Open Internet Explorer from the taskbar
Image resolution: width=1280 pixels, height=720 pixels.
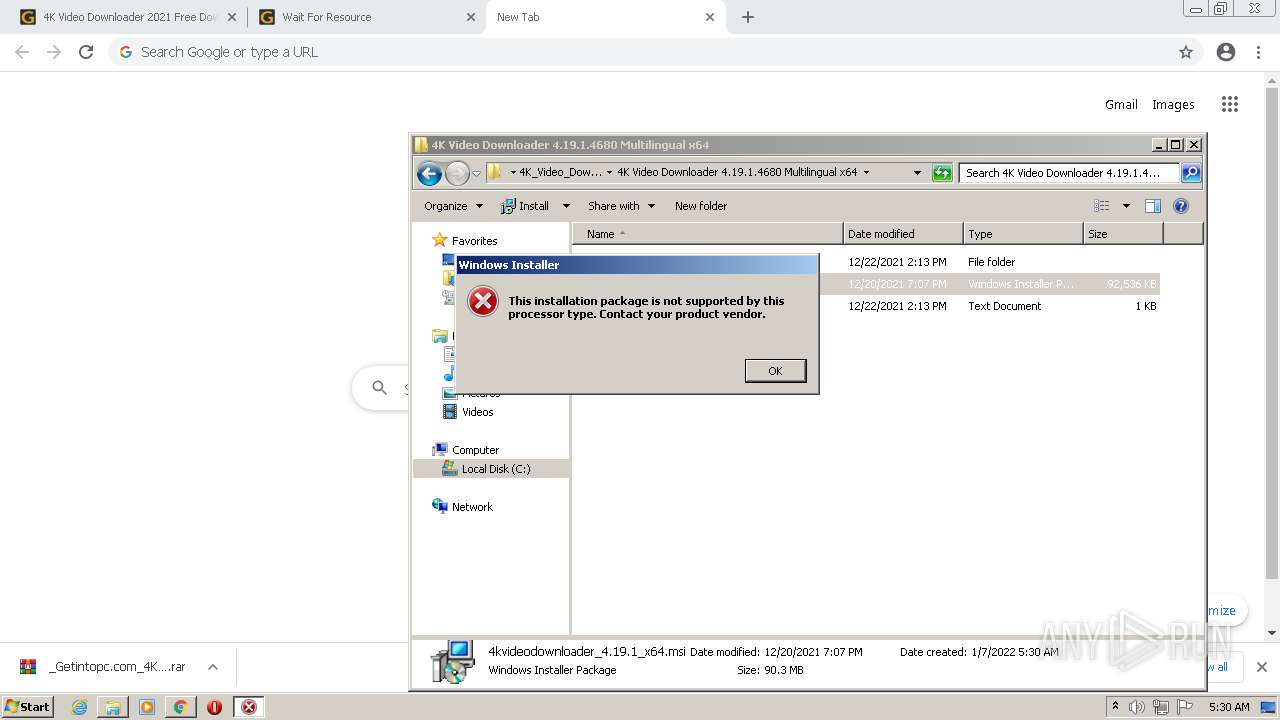point(79,707)
